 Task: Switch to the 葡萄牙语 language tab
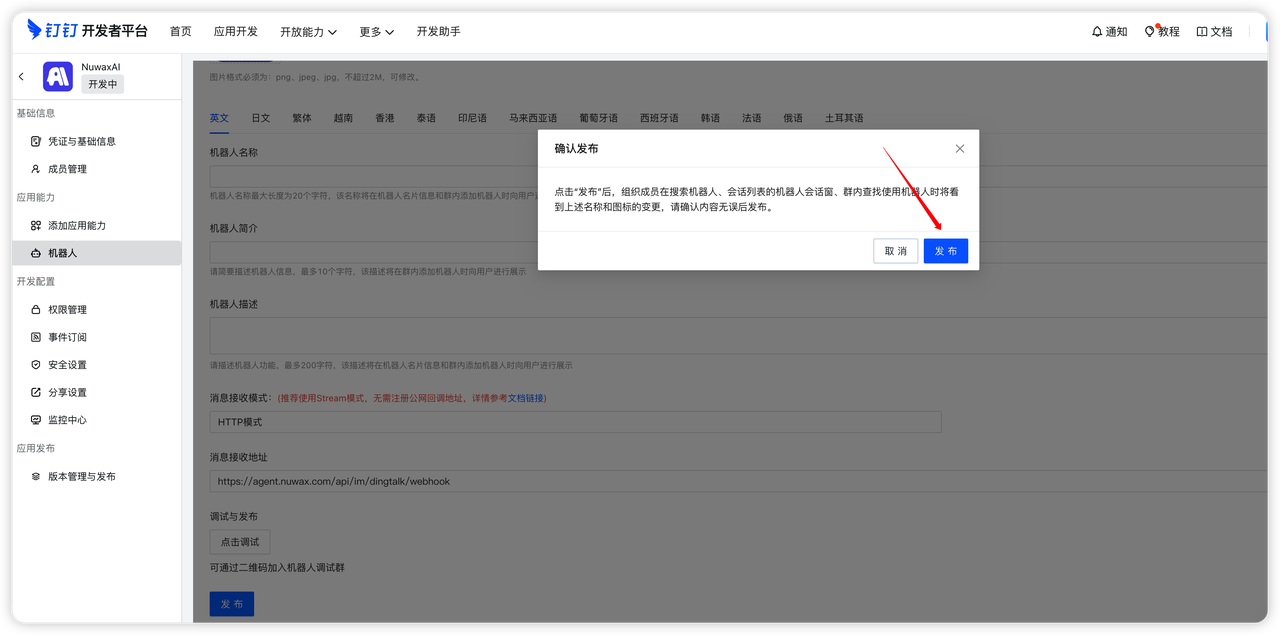599,118
